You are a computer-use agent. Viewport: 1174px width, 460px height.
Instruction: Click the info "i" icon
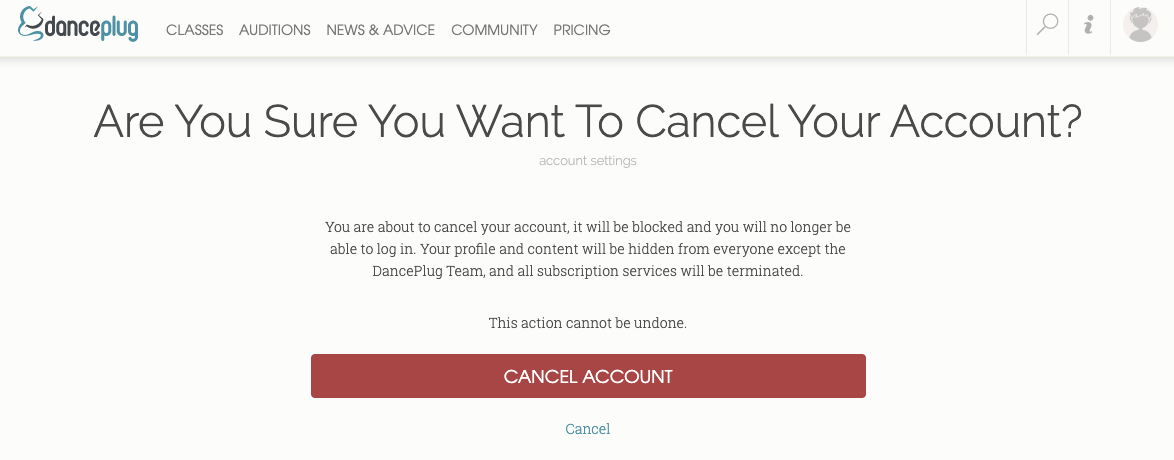(x=1089, y=25)
